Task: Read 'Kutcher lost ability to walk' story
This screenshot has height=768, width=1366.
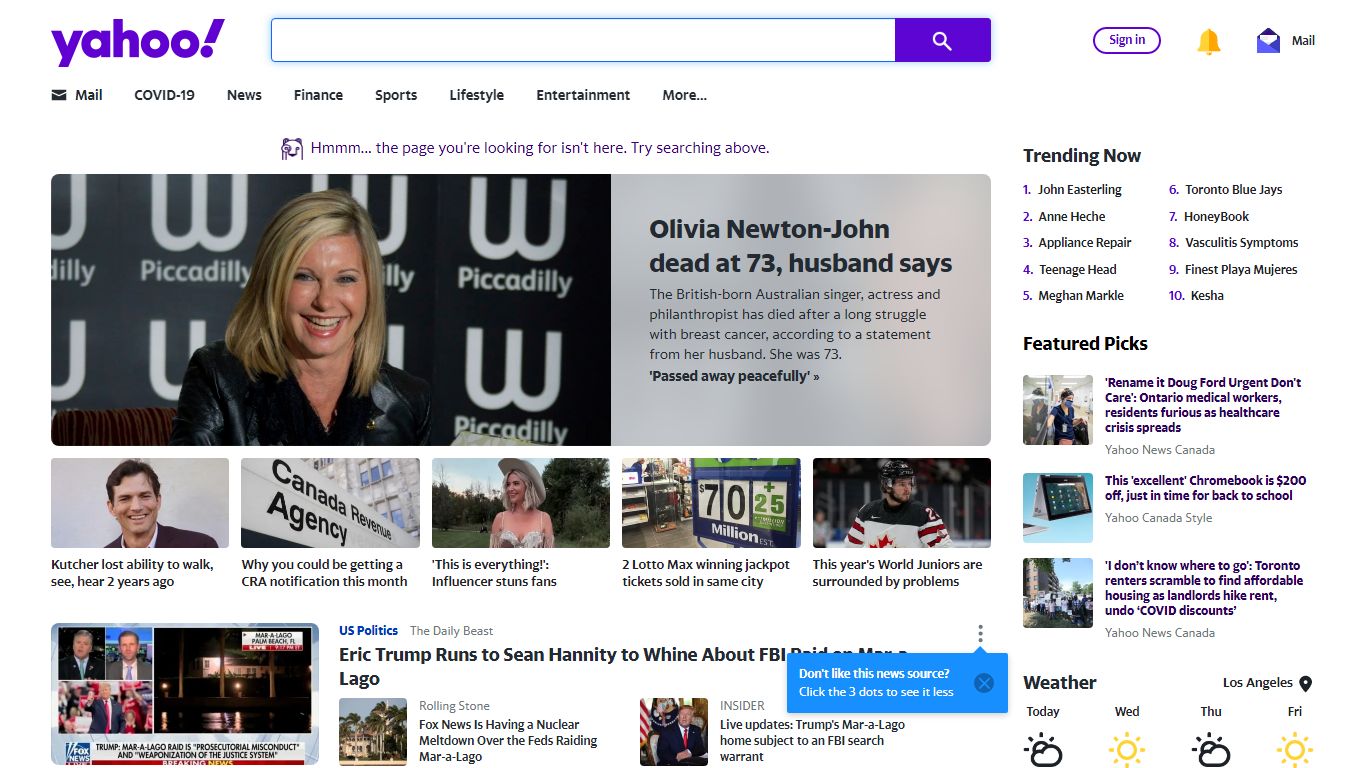Action: coord(132,573)
